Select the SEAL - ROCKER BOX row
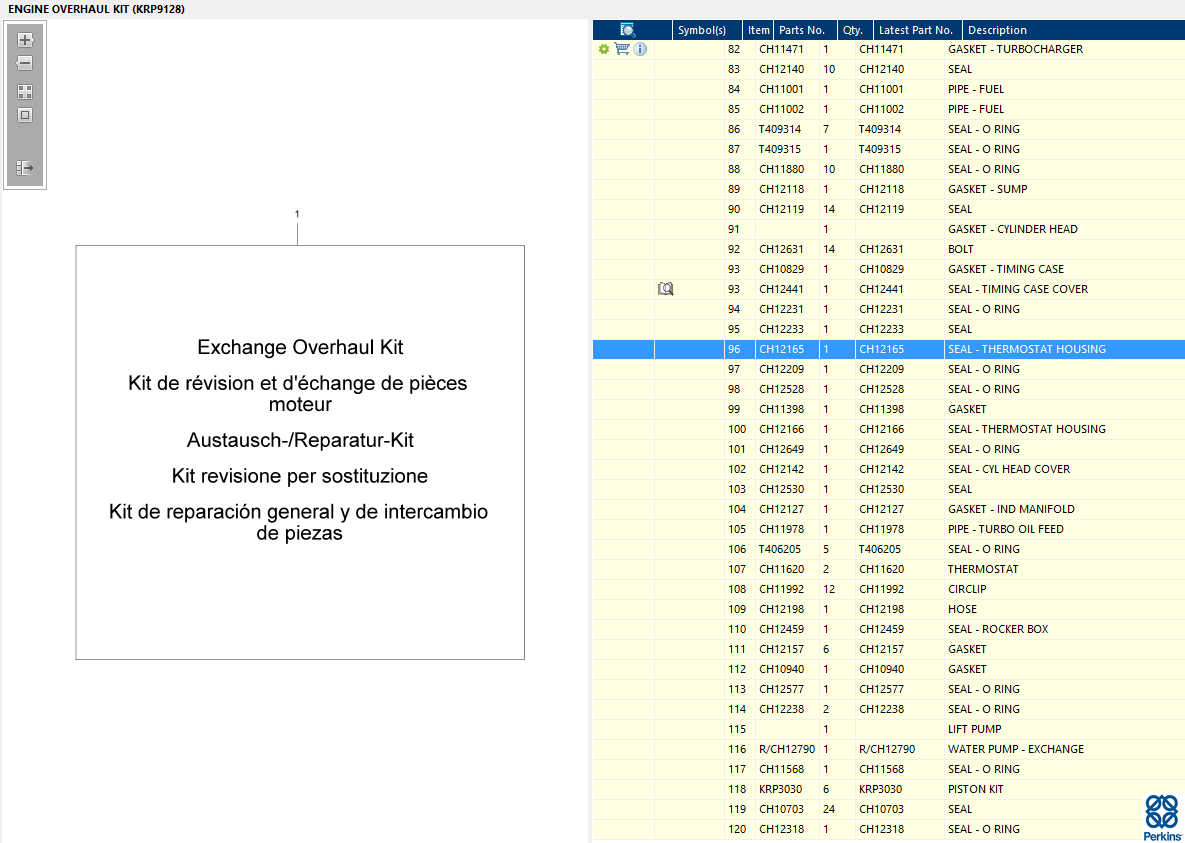Screen dimensions: 1185x843 [889, 629]
